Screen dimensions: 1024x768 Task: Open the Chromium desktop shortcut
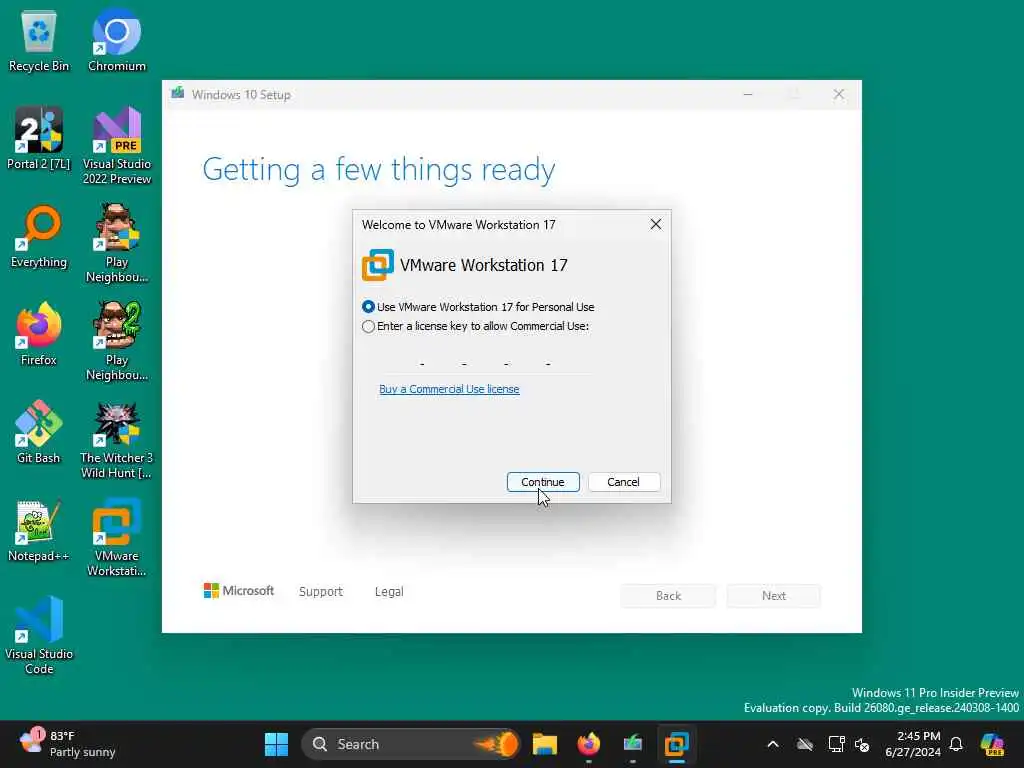(117, 40)
